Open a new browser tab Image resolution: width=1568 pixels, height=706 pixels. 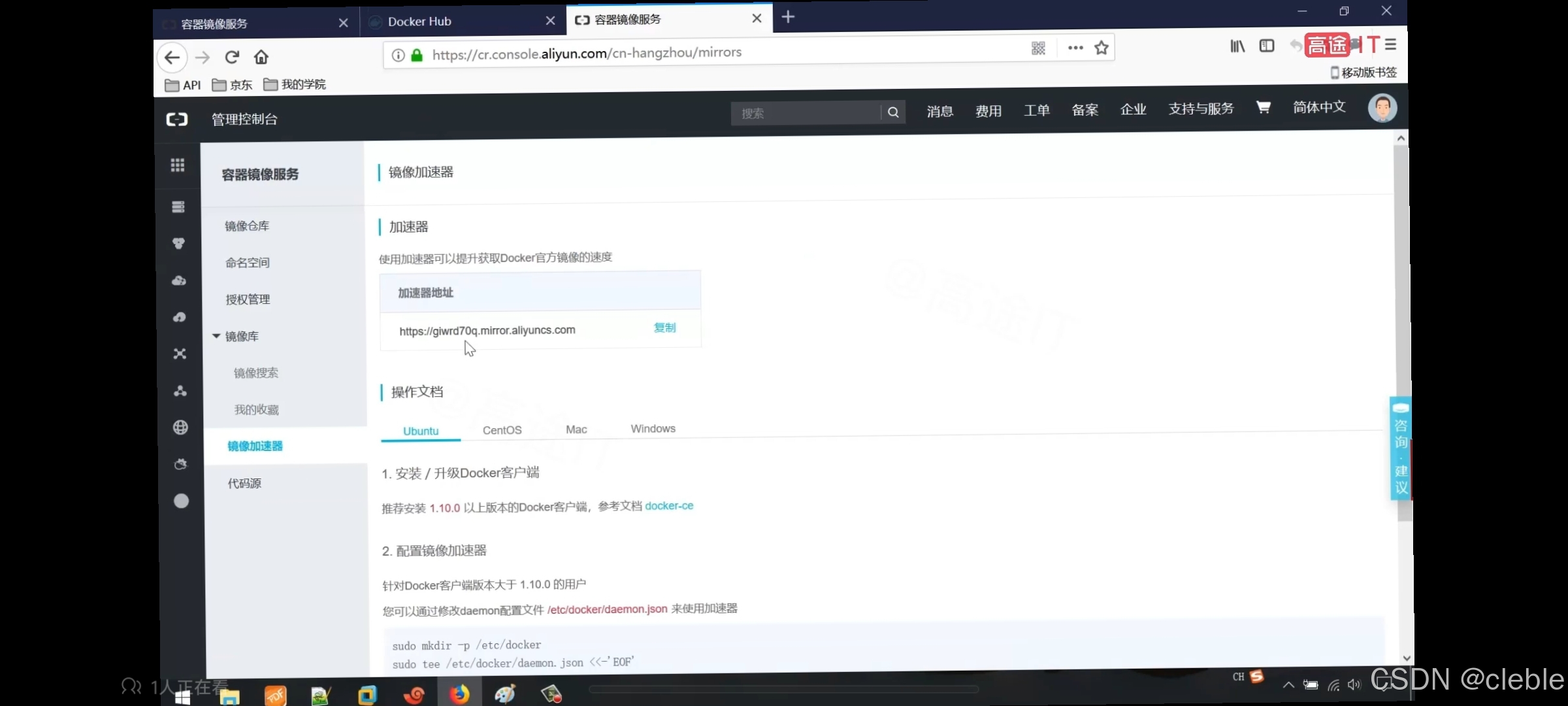click(x=788, y=17)
